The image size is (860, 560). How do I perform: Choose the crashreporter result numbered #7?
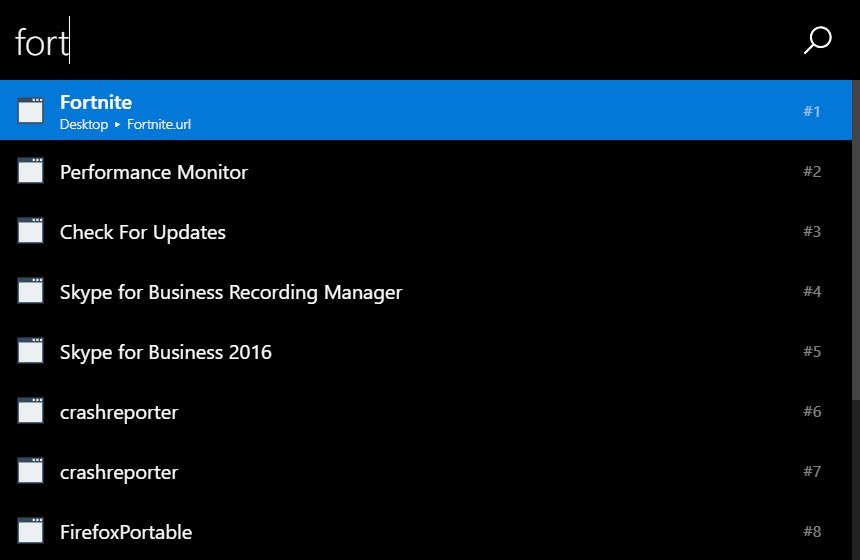click(x=426, y=471)
